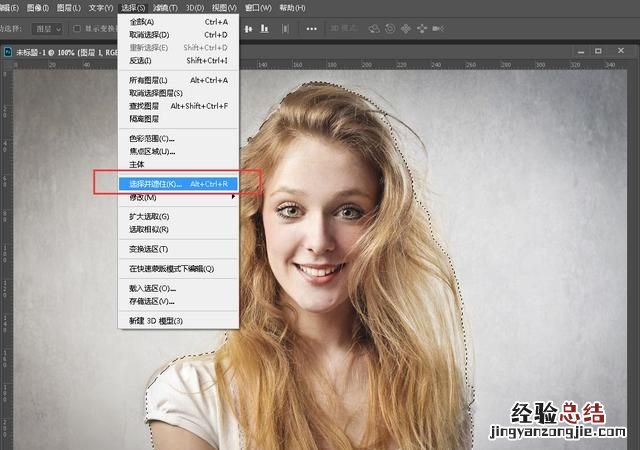640x450 pixels.
Task: Click "存储选区(V)..." to save the selection
Action: [x=152, y=300]
